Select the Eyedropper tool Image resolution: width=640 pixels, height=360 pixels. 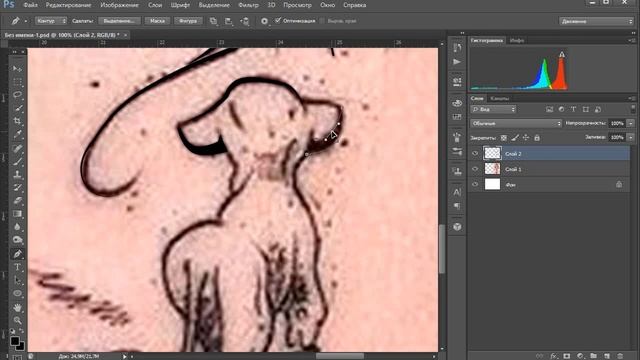[17, 134]
